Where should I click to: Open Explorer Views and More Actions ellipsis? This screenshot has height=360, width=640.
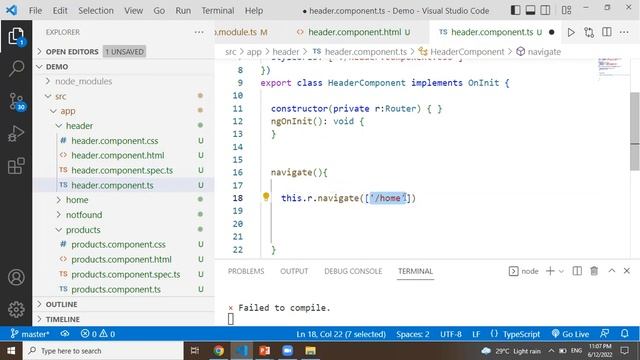(199, 32)
